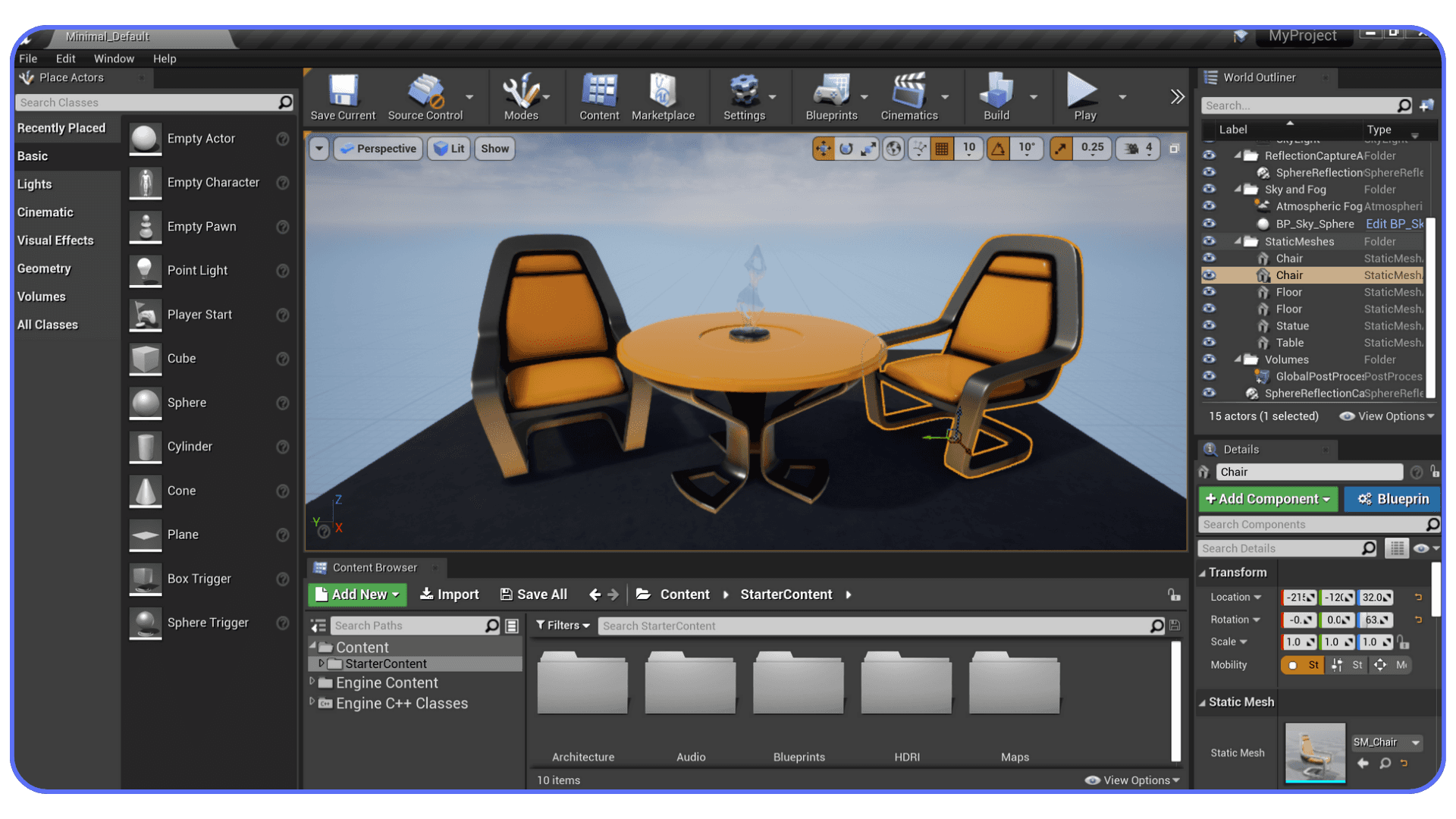This screenshot has width=1456, height=819.
Task: Click the Save All button
Action: click(x=534, y=595)
